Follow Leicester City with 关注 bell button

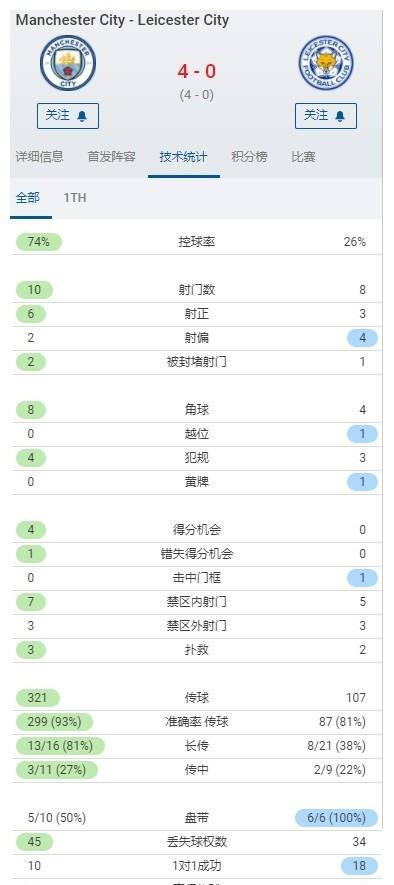coord(326,116)
